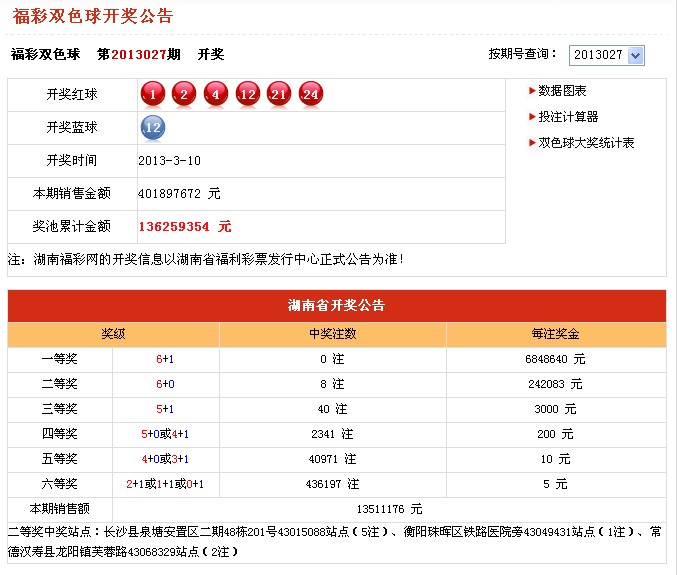The height and width of the screenshot is (575, 677).
Task: Click the 6+1 match cell
Action: click(x=165, y=359)
